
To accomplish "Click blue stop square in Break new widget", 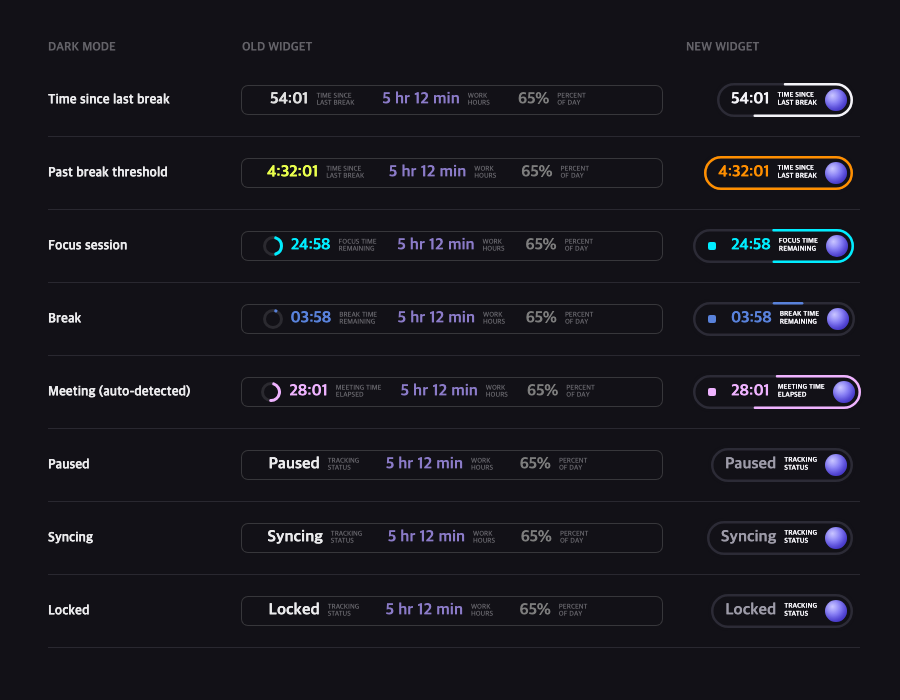I will (712, 318).
